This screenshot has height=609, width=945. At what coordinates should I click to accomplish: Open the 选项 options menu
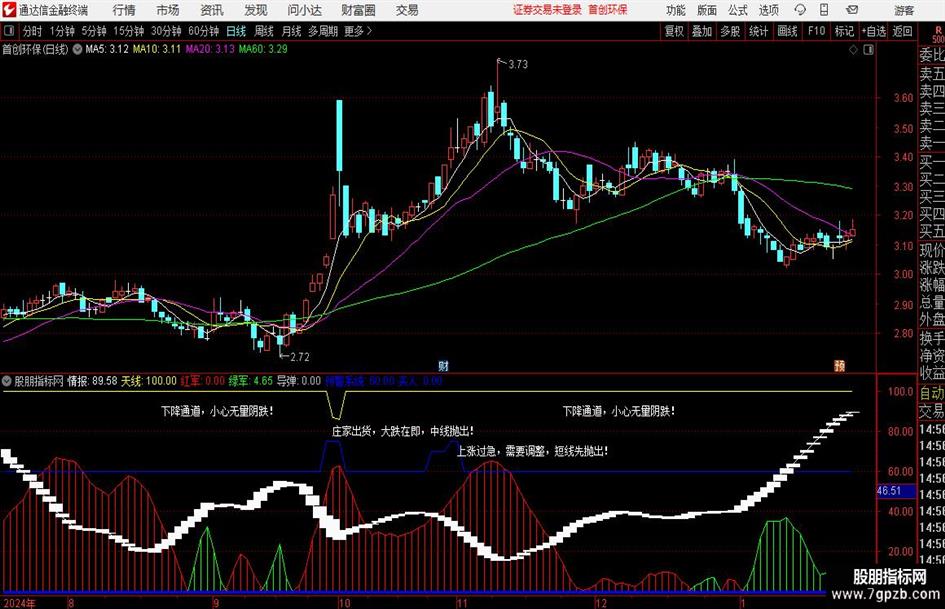pyautogui.click(x=768, y=10)
